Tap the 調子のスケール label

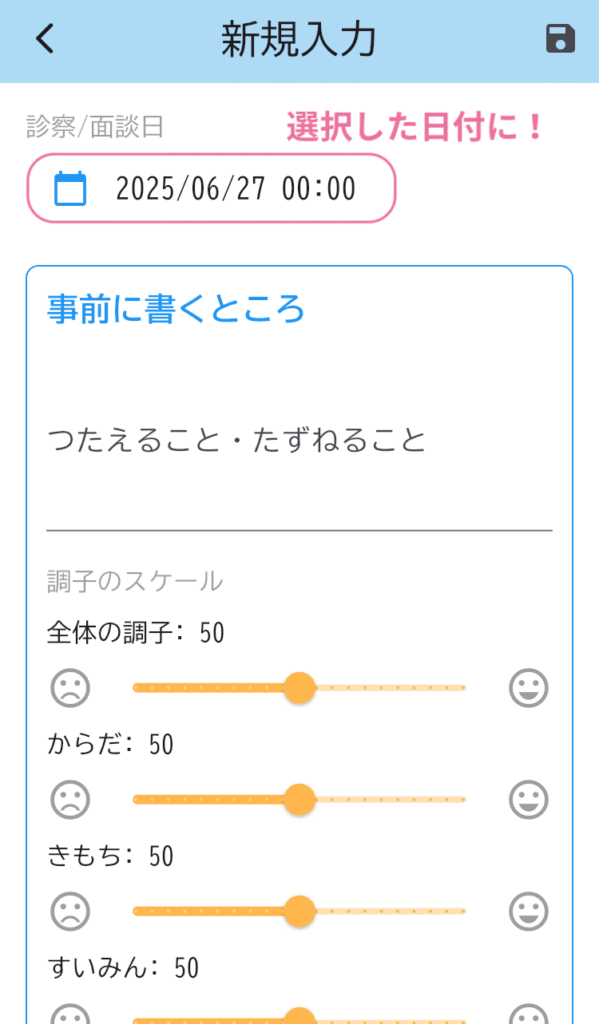tap(135, 581)
